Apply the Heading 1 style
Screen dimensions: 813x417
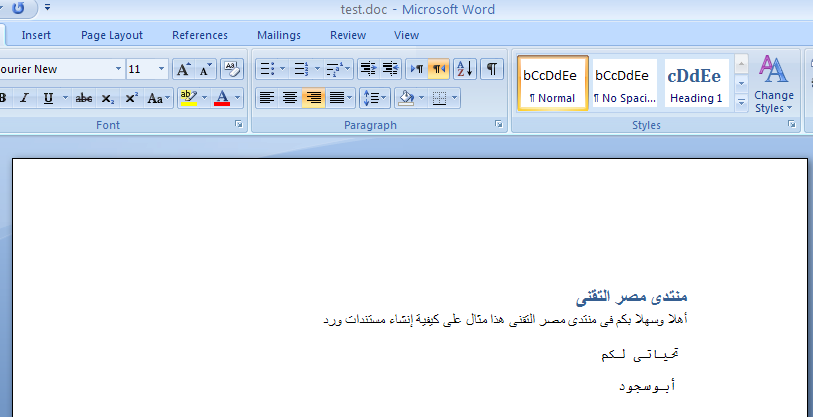[696, 83]
